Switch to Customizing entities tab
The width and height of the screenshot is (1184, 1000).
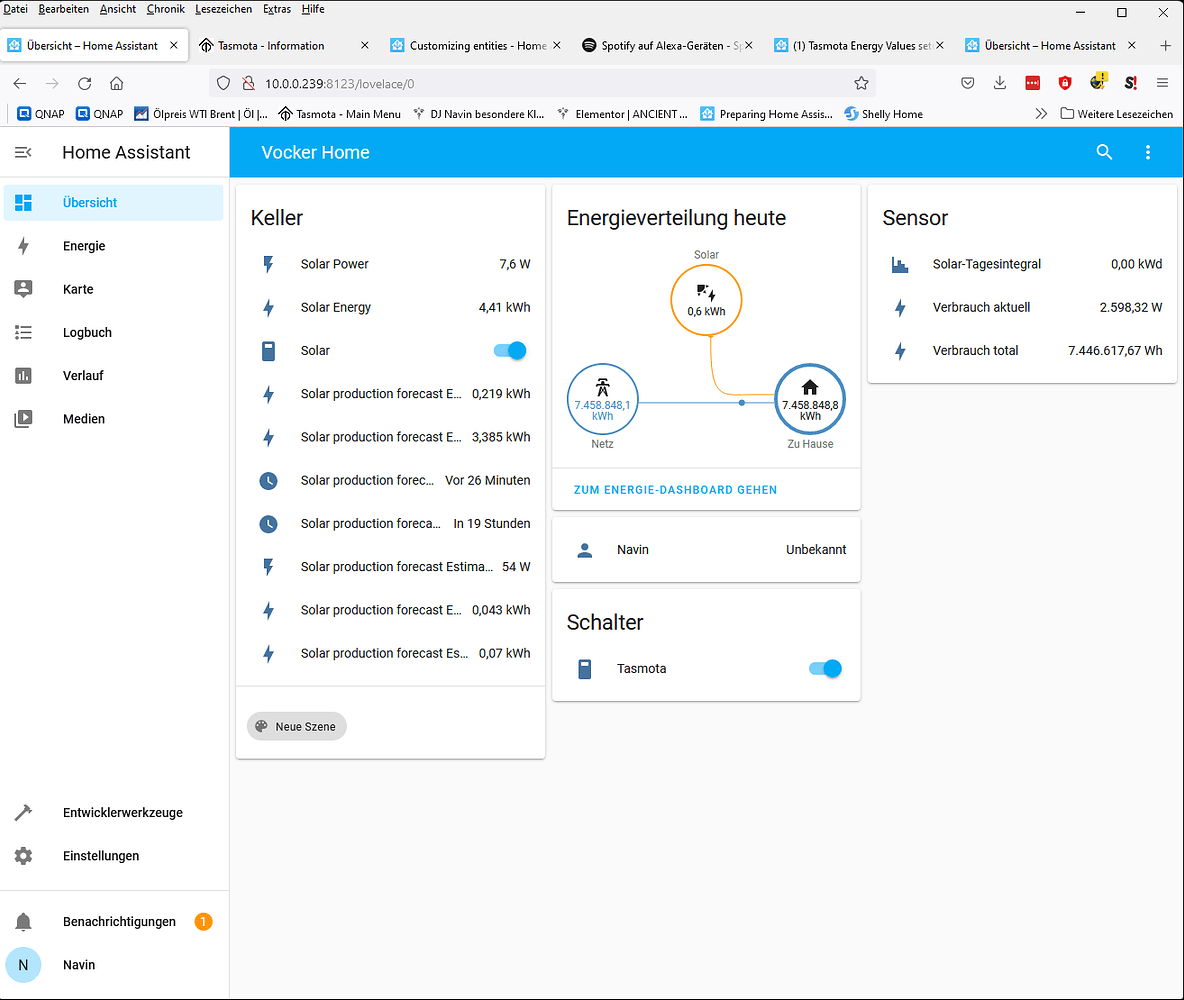(476, 45)
